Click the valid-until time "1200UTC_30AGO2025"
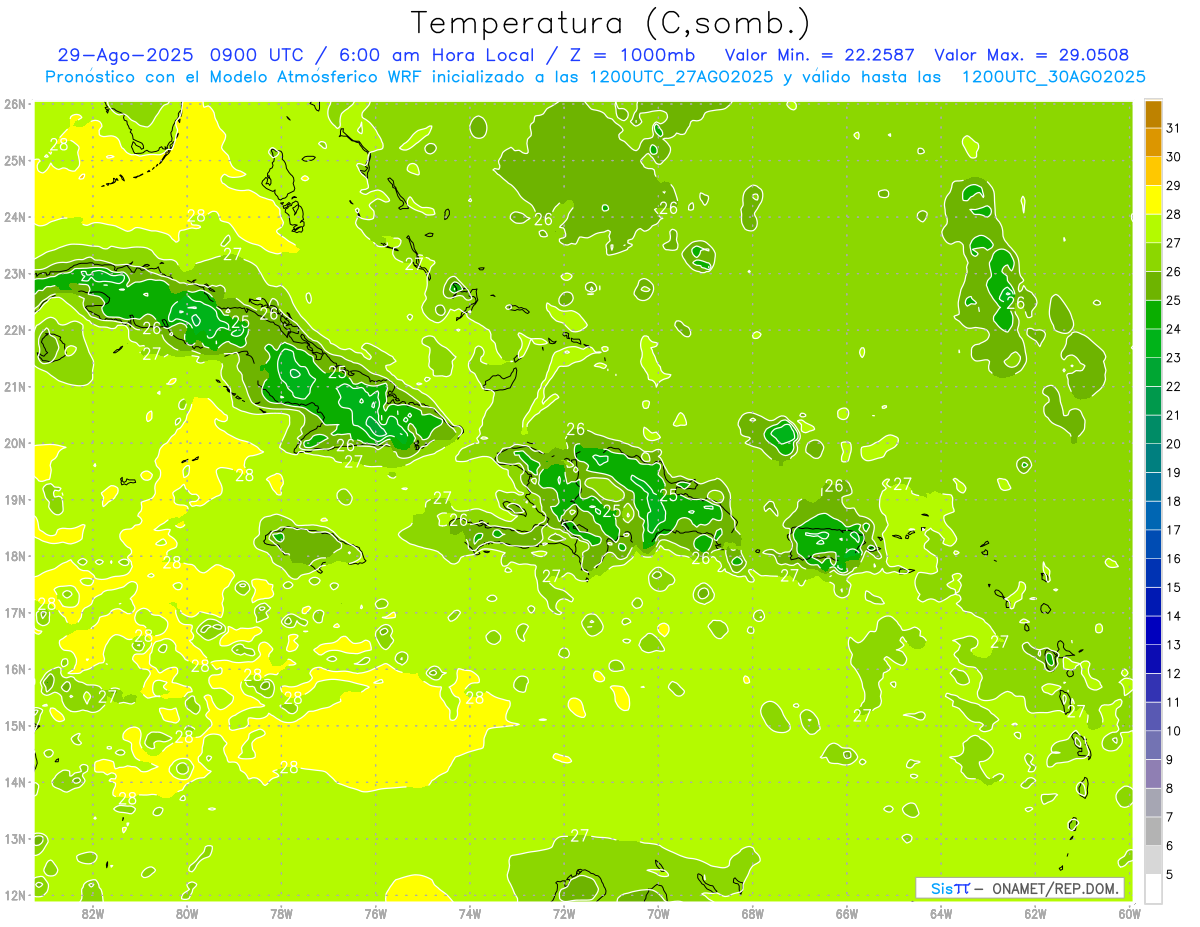 tap(1053, 77)
